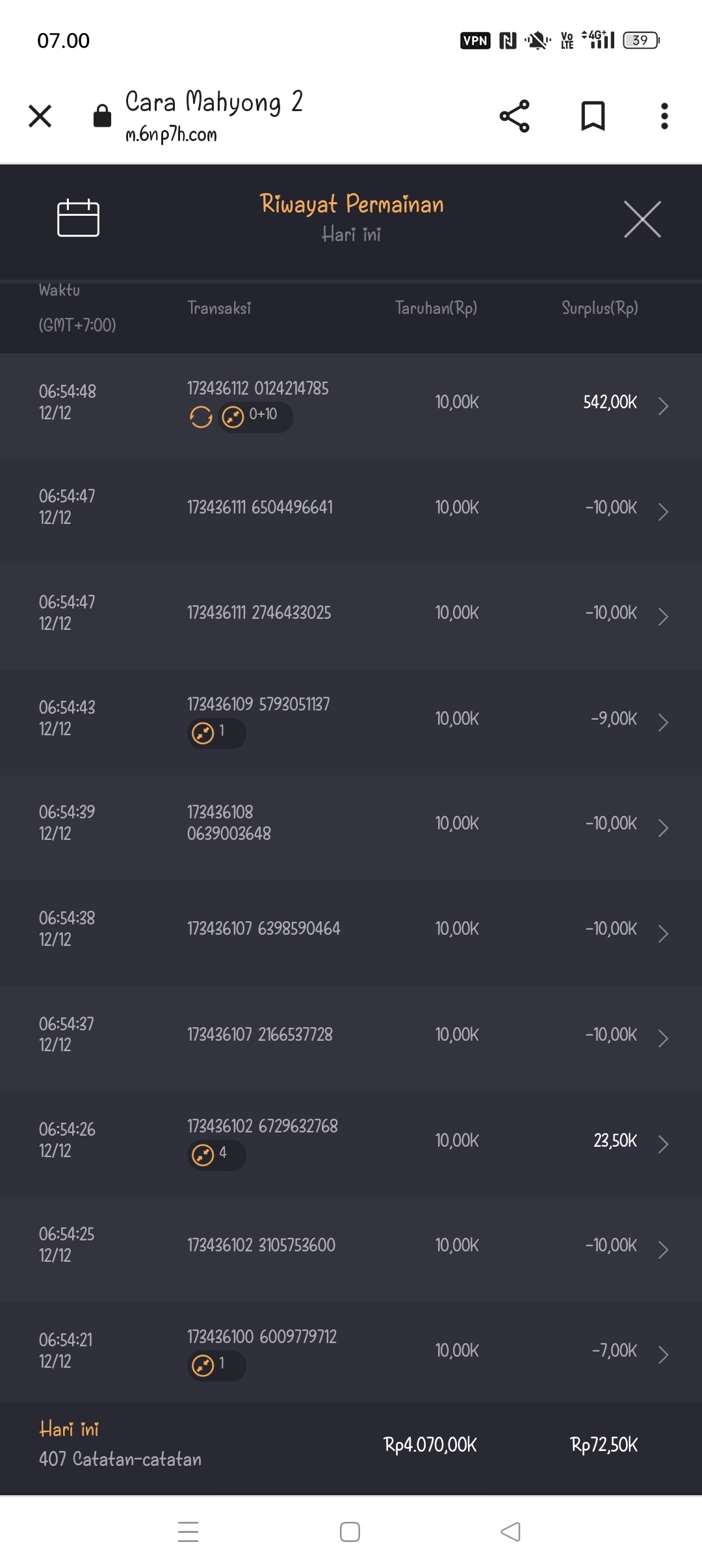Expand the 06:54:21 row with -7,00K

click(x=663, y=1354)
